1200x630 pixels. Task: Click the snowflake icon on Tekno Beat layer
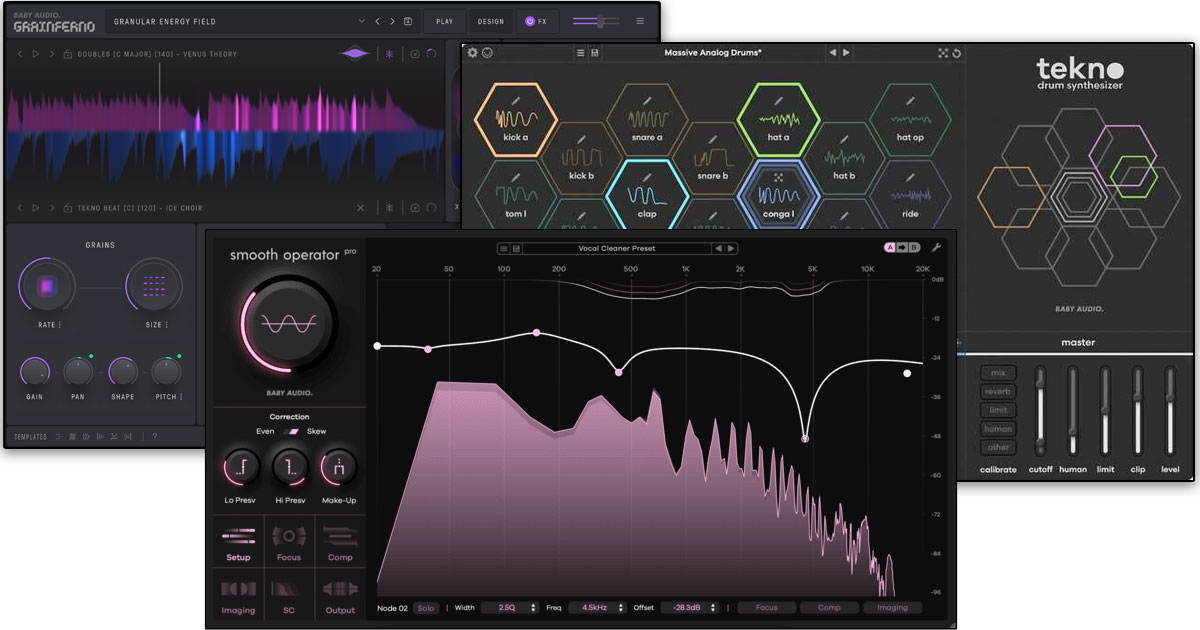(390, 208)
